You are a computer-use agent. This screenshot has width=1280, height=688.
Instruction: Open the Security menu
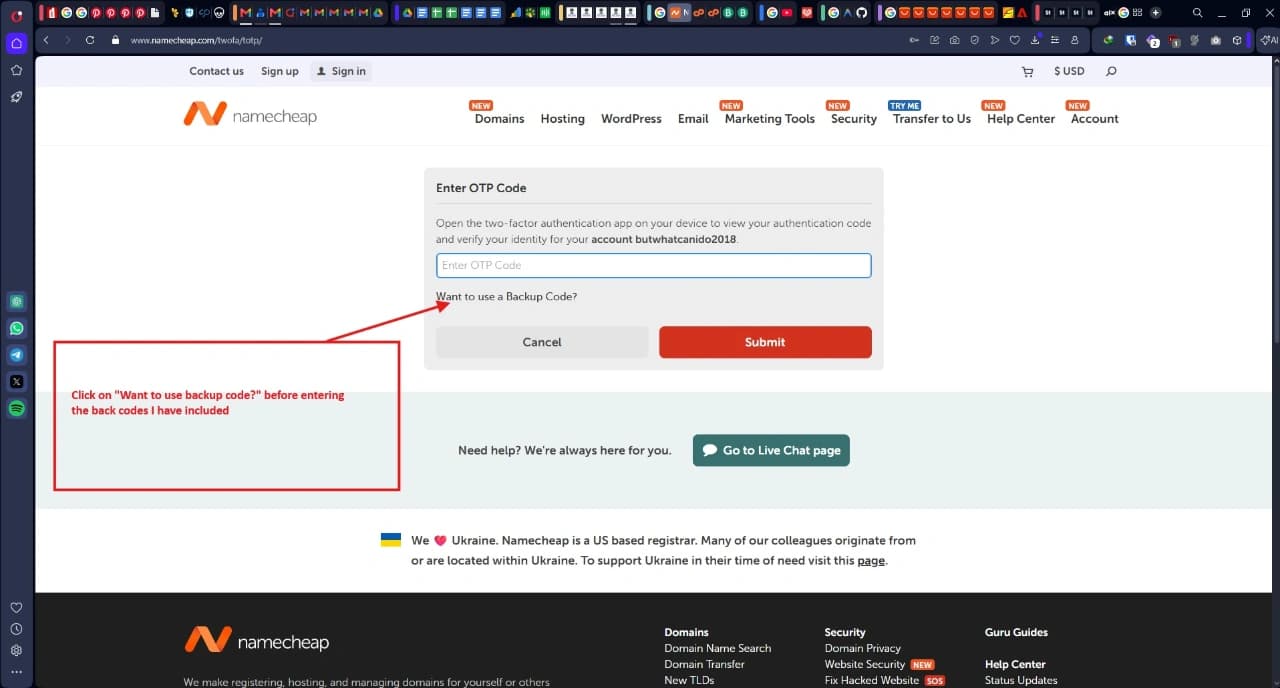click(854, 118)
